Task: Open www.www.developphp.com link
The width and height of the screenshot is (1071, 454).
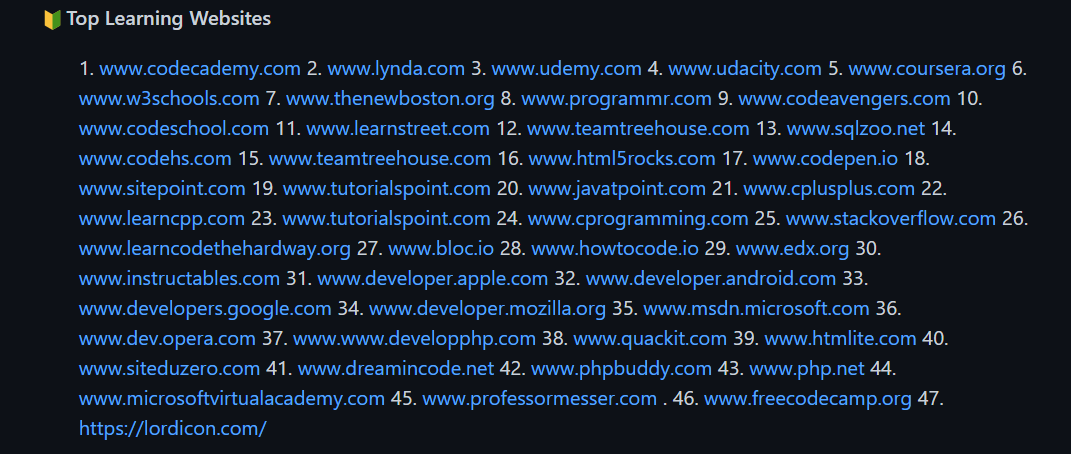Action: [x=415, y=339]
